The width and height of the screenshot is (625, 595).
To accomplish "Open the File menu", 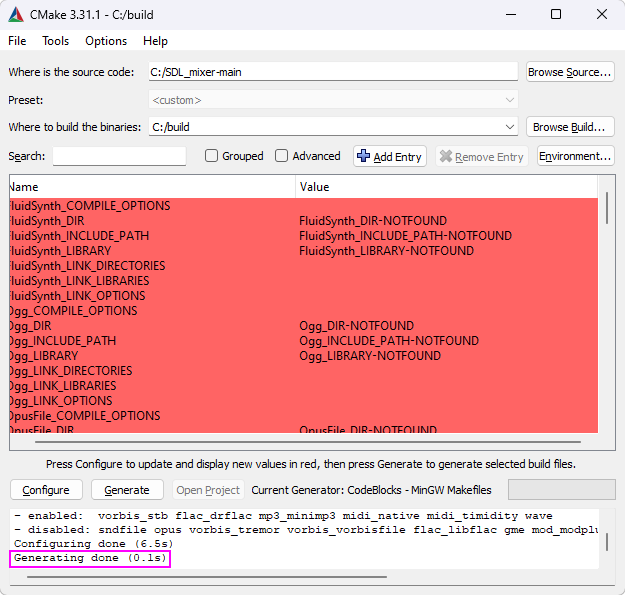I will (17, 41).
